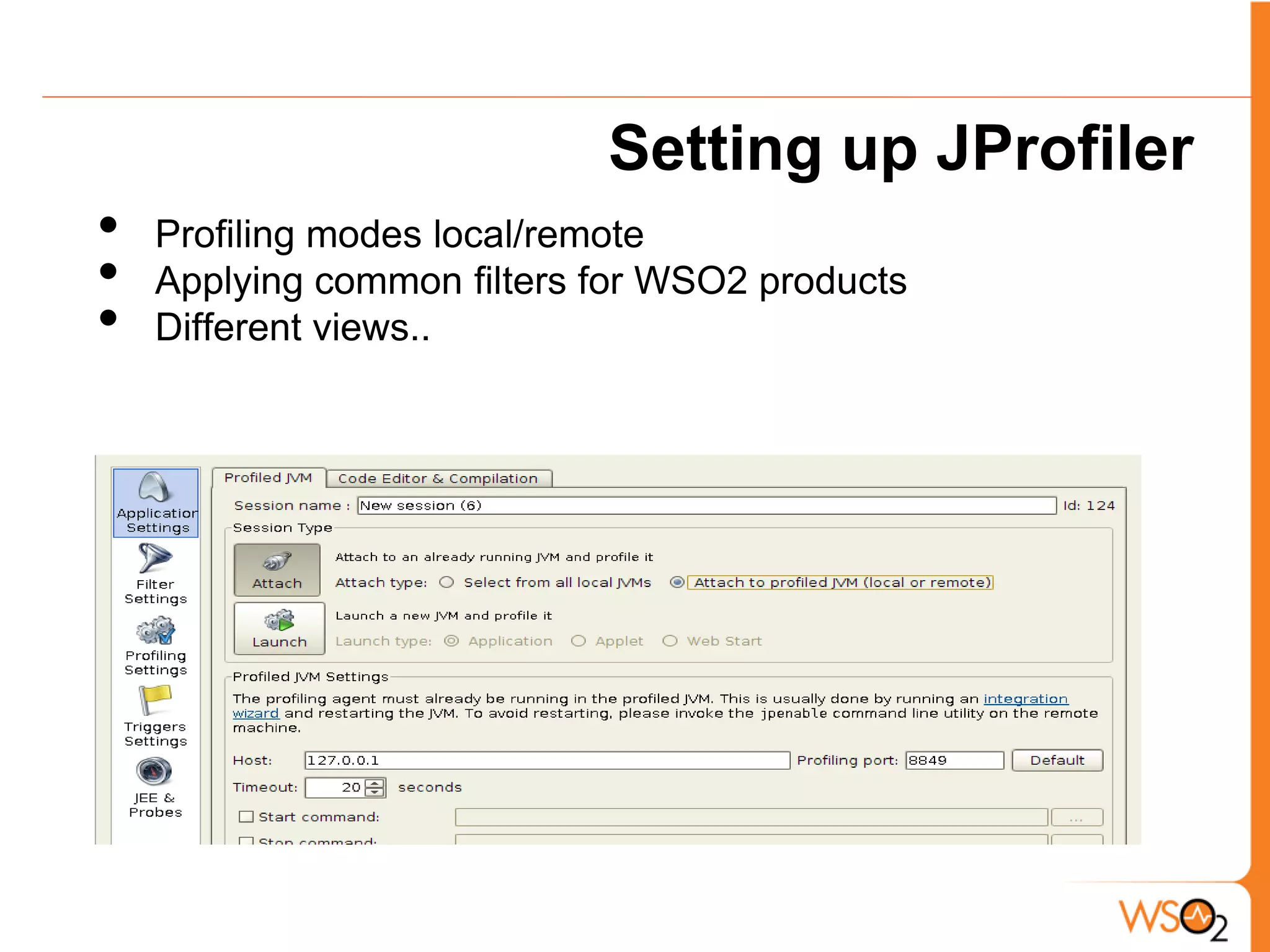Click the 'Id: 124' label
The image size is (1270, 952).
pyautogui.click(x=1089, y=506)
